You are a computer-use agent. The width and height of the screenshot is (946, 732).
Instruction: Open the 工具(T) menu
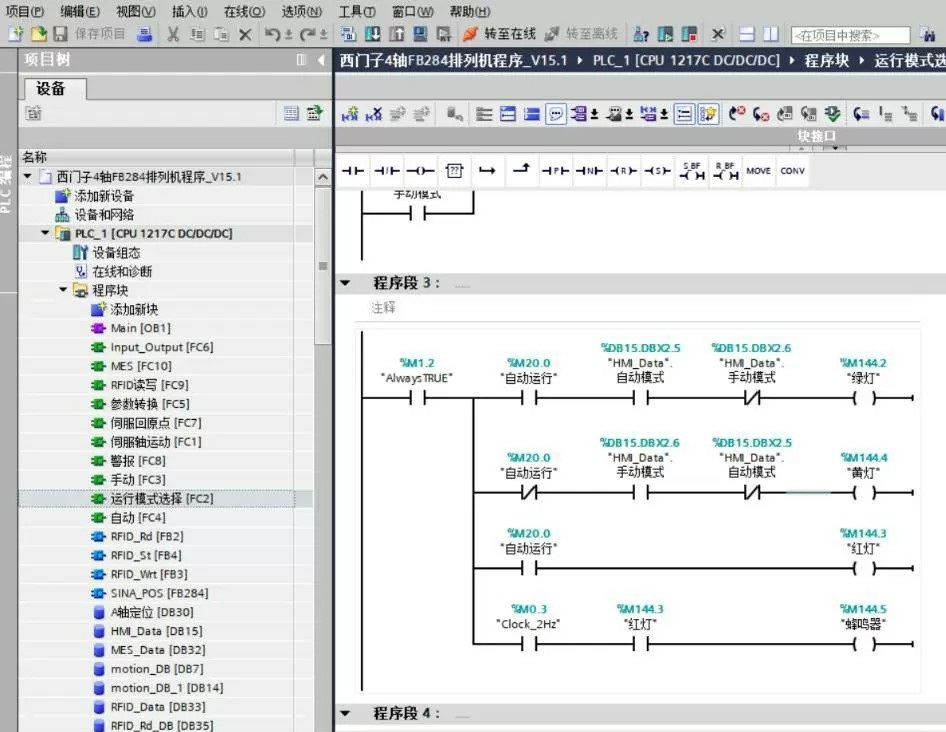point(357,11)
